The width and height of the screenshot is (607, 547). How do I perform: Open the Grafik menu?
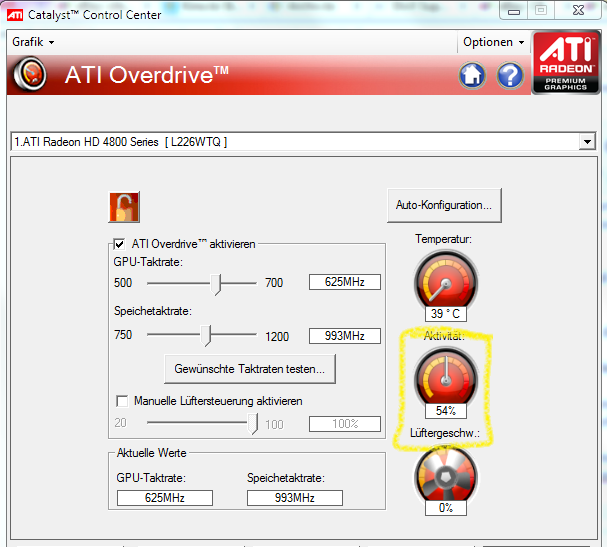point(33,42)
